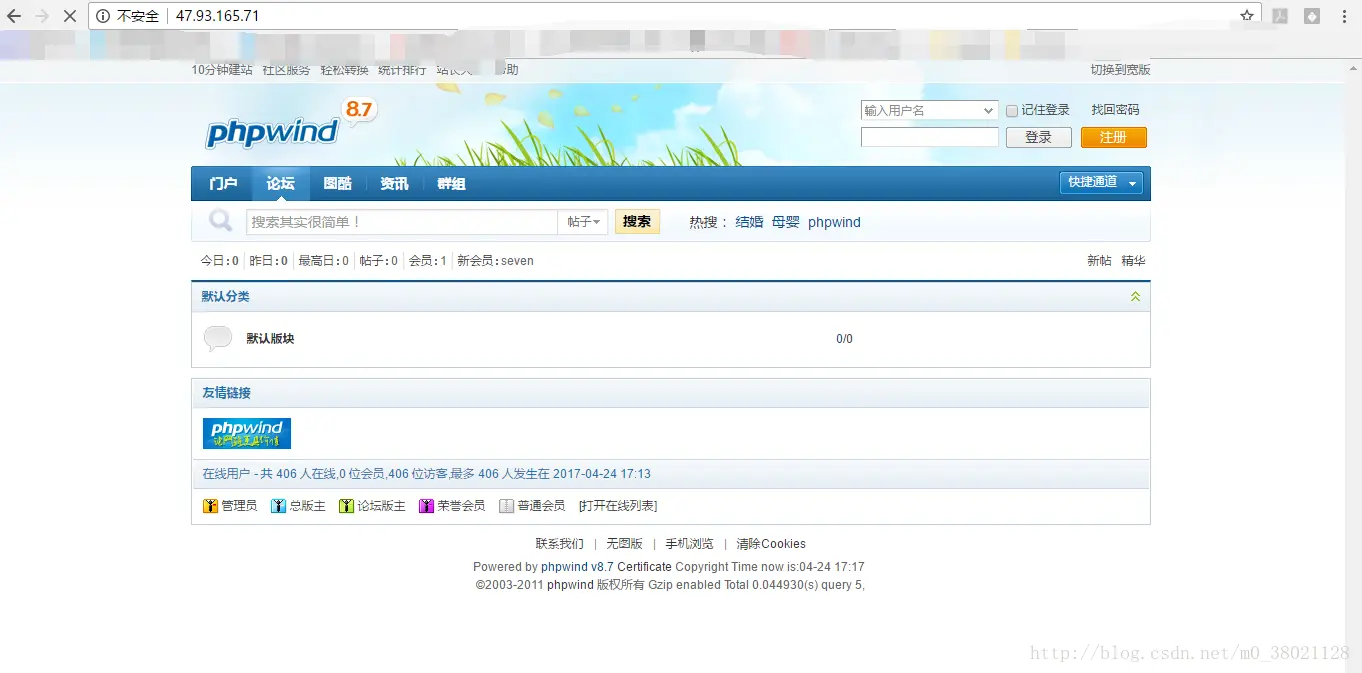Click the orange 注册 button
This screenshot has height=673, width=1362.
click(1113, 137)
